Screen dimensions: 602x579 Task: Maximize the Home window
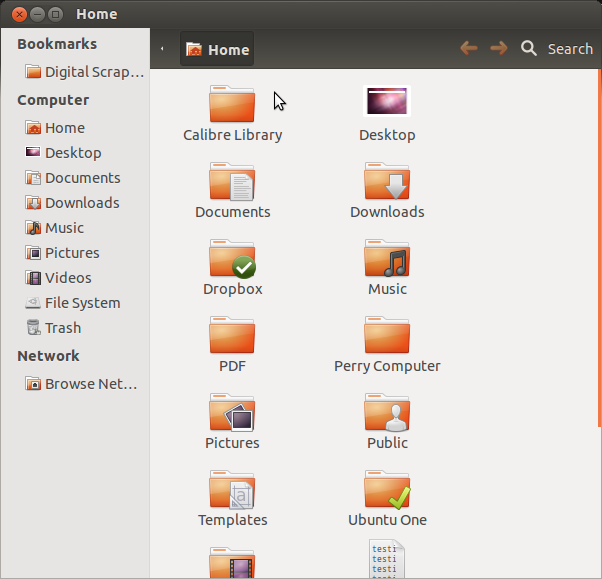(55, 15)
